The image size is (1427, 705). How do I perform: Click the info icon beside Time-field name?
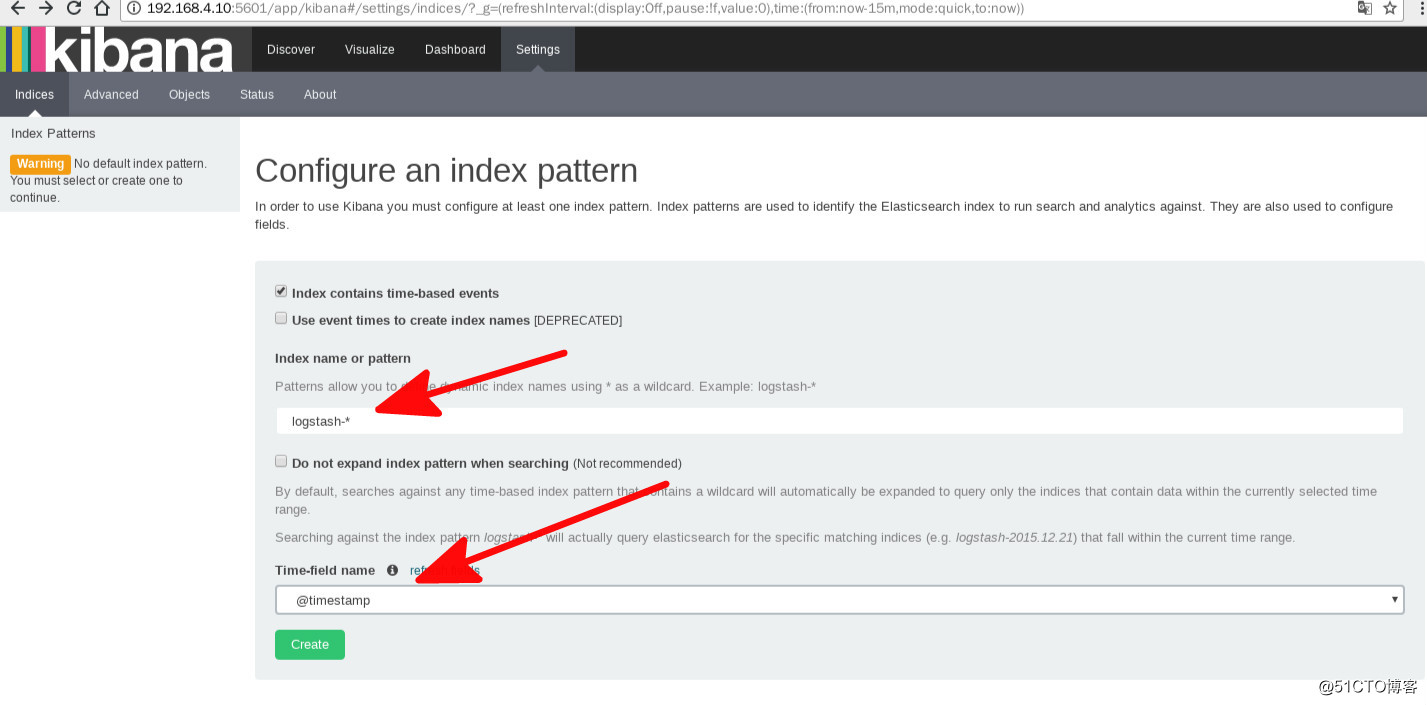coord(392,570)
